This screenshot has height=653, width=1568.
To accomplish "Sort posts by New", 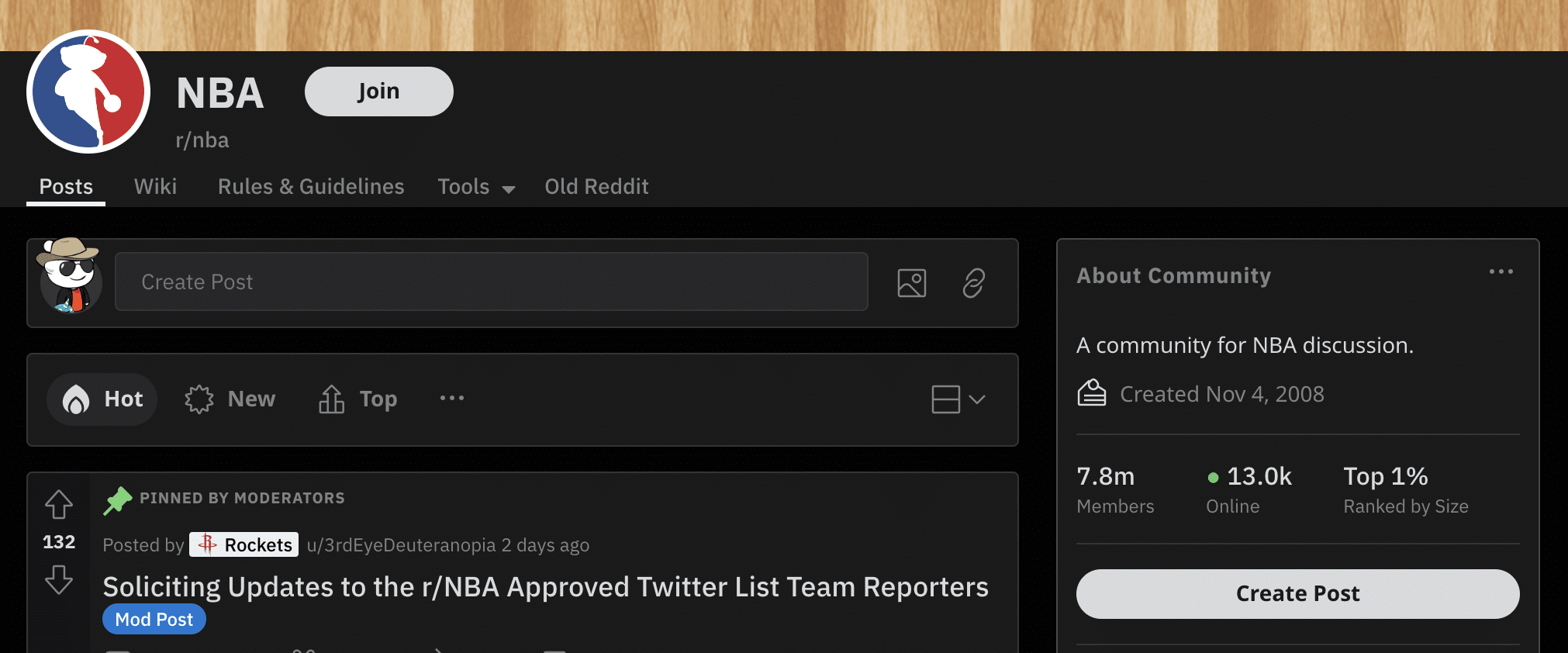I will tap(230, 399).
